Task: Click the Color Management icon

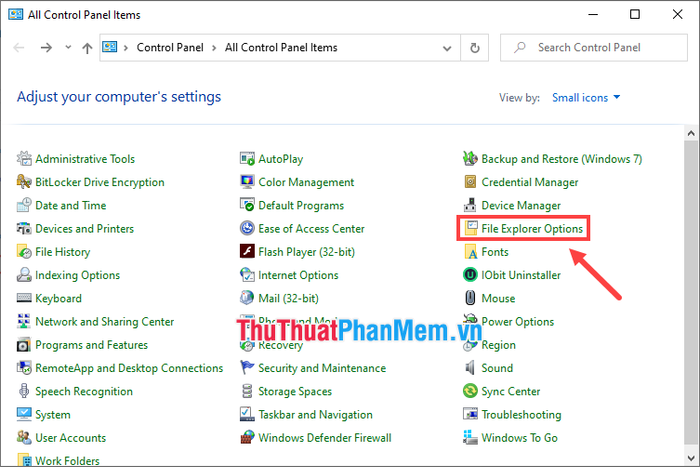Action: [x=247, y=182]
